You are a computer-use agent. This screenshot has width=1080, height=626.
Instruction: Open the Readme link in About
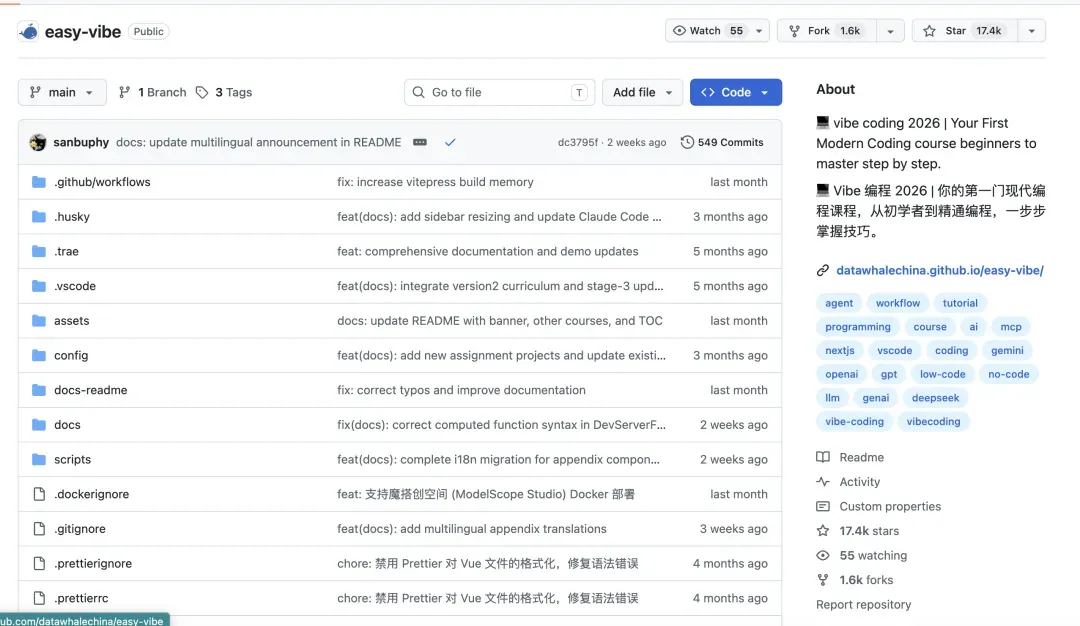click(x=861, y=457)
